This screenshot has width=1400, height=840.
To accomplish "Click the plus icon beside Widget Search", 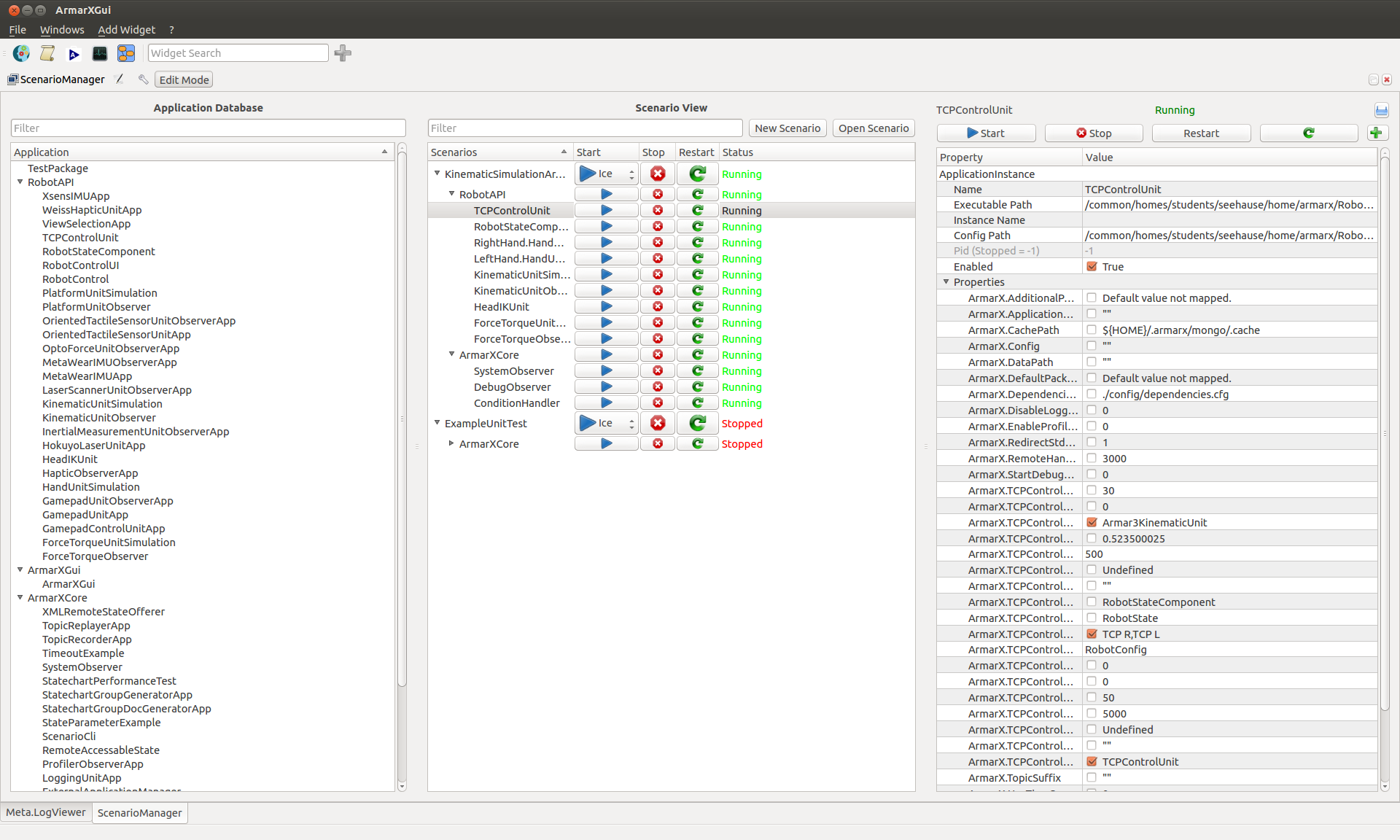I will [x=343, y=53].
